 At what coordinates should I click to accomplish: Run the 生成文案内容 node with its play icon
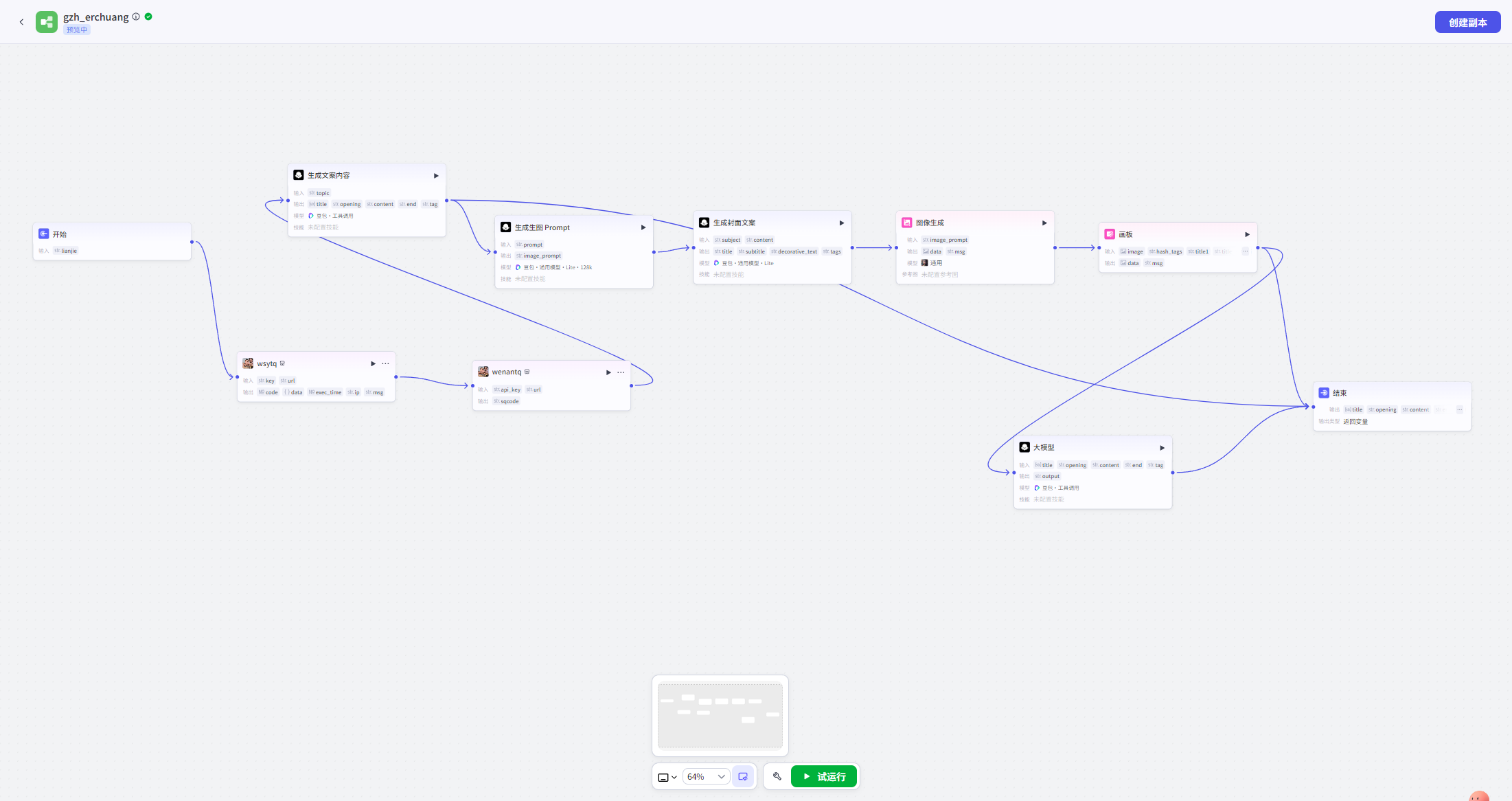click(436, 176)
